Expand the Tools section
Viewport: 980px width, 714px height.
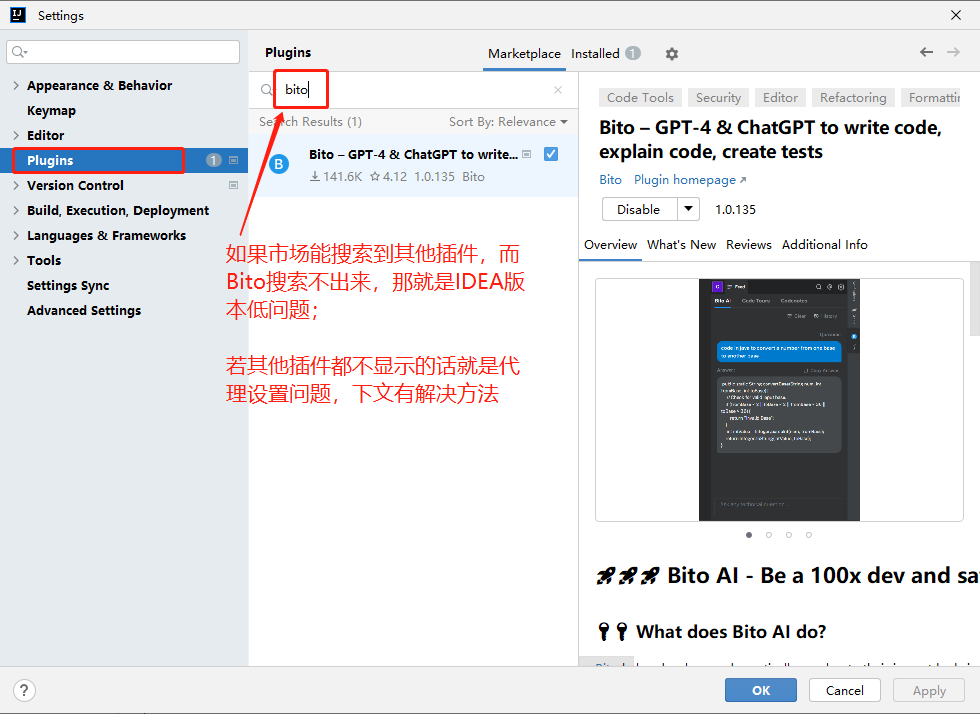point(16,260)
